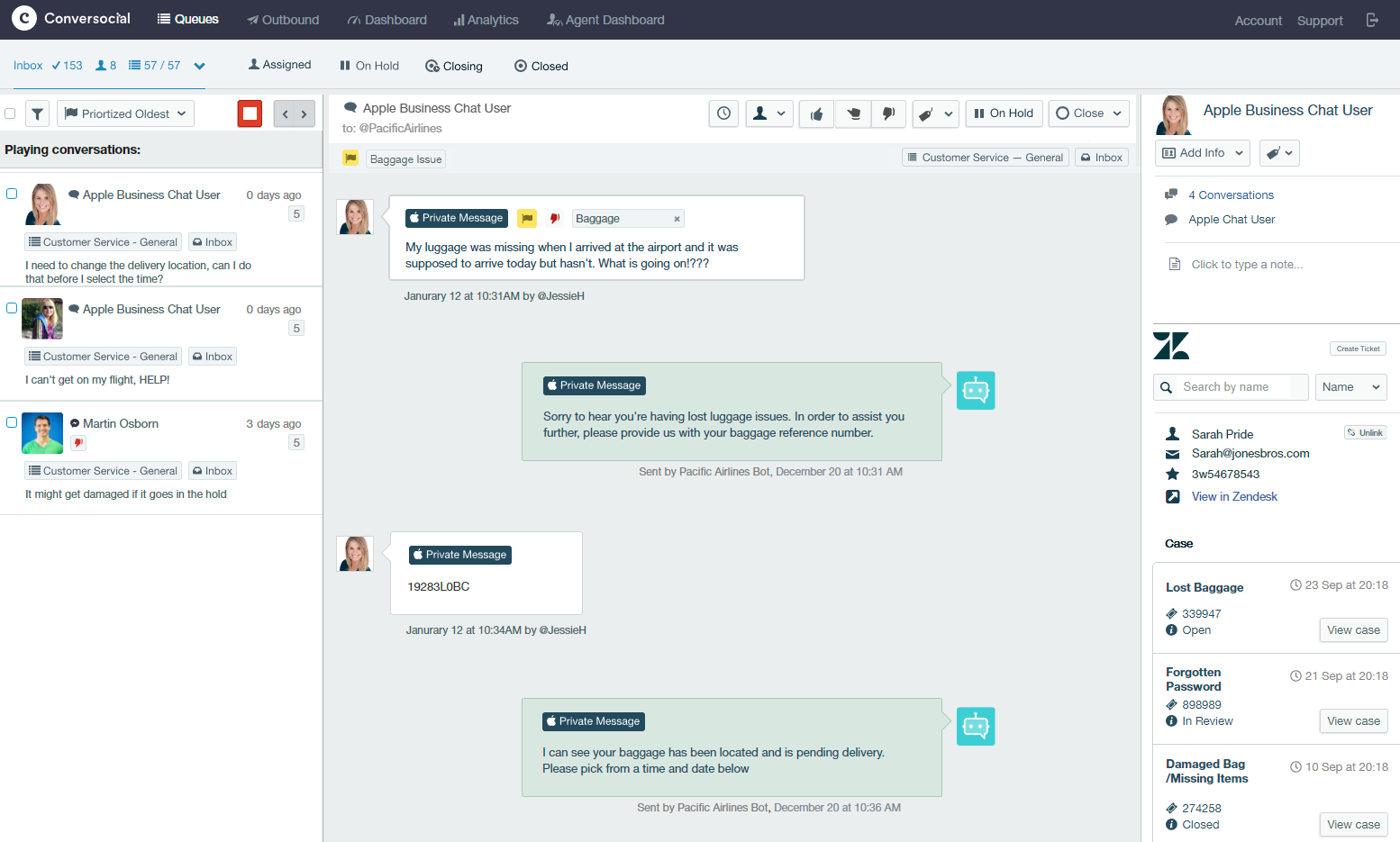View the Damaged Bag case
Viewport: 1400px width, 842px height.
click(x=1353, y=825)
